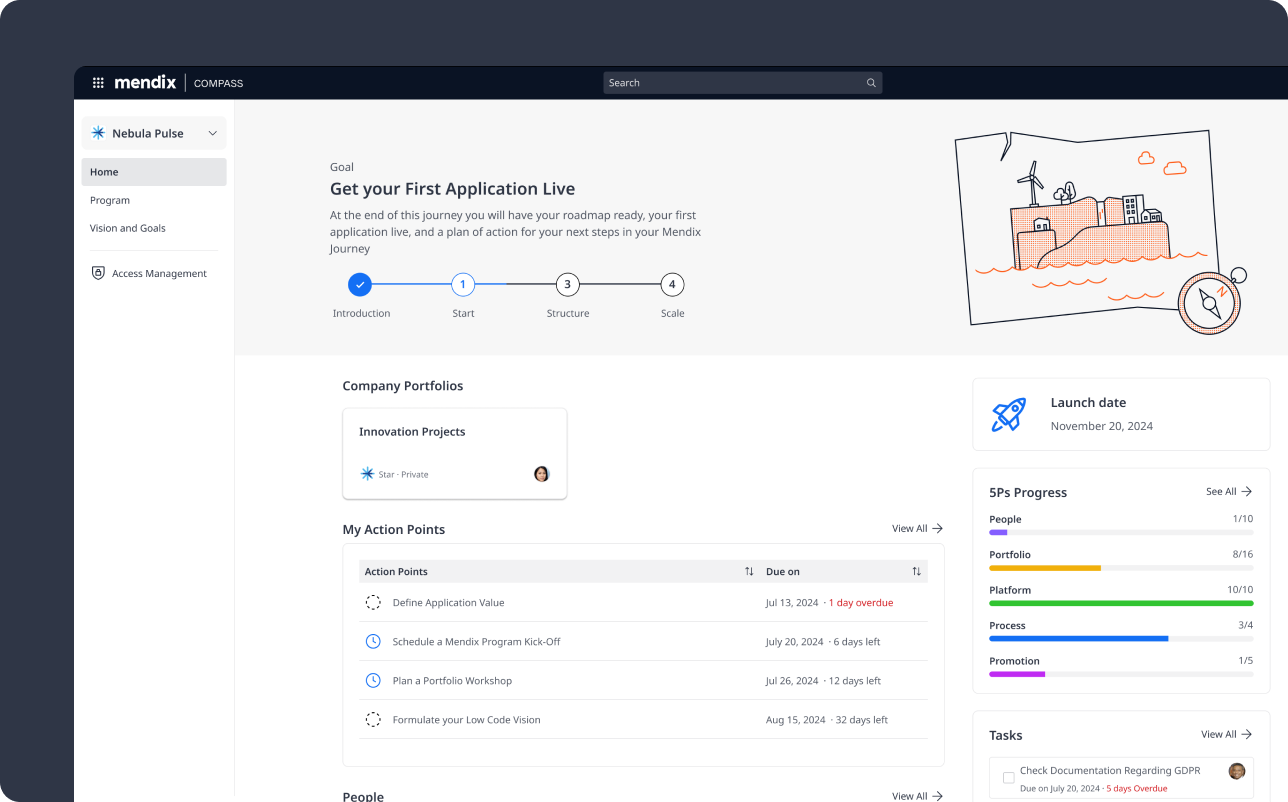1288x802 pixels.
Task: Expand the Nebula Pulse workspace dropdown
Action: pyautogui.click(x=212, y=133)
